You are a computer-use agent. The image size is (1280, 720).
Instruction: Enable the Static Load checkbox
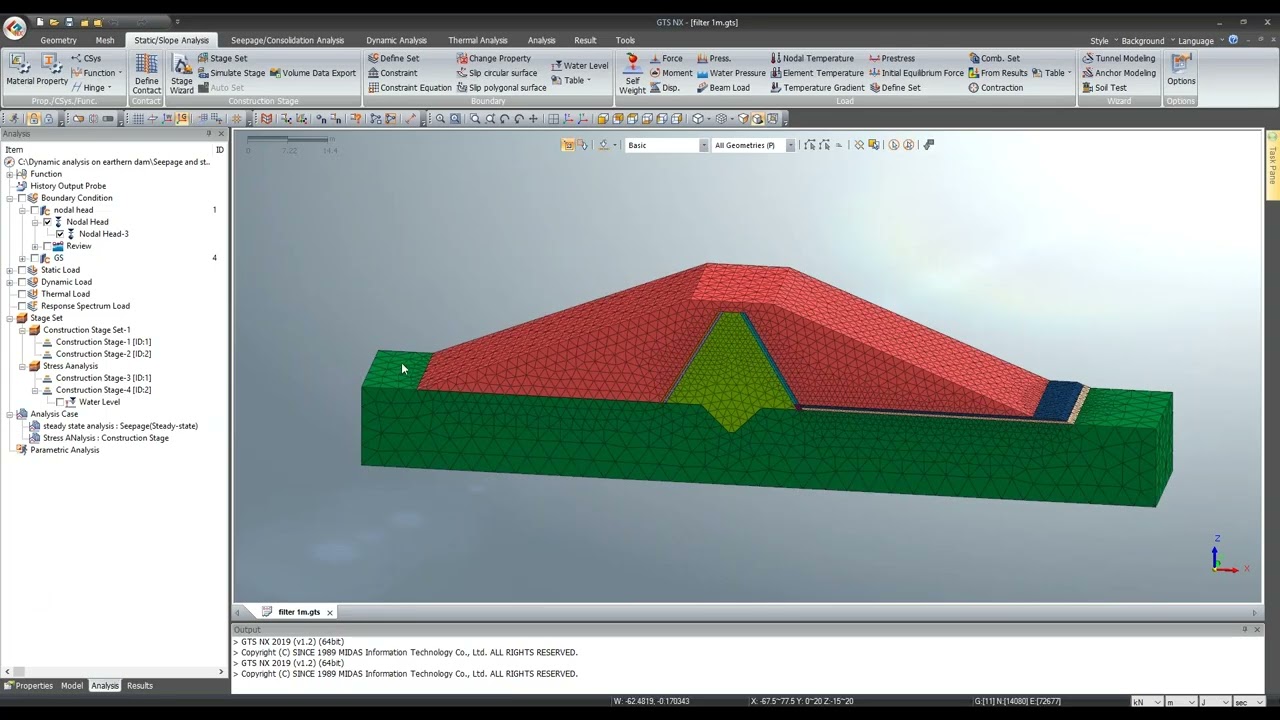tap(22, 270)
